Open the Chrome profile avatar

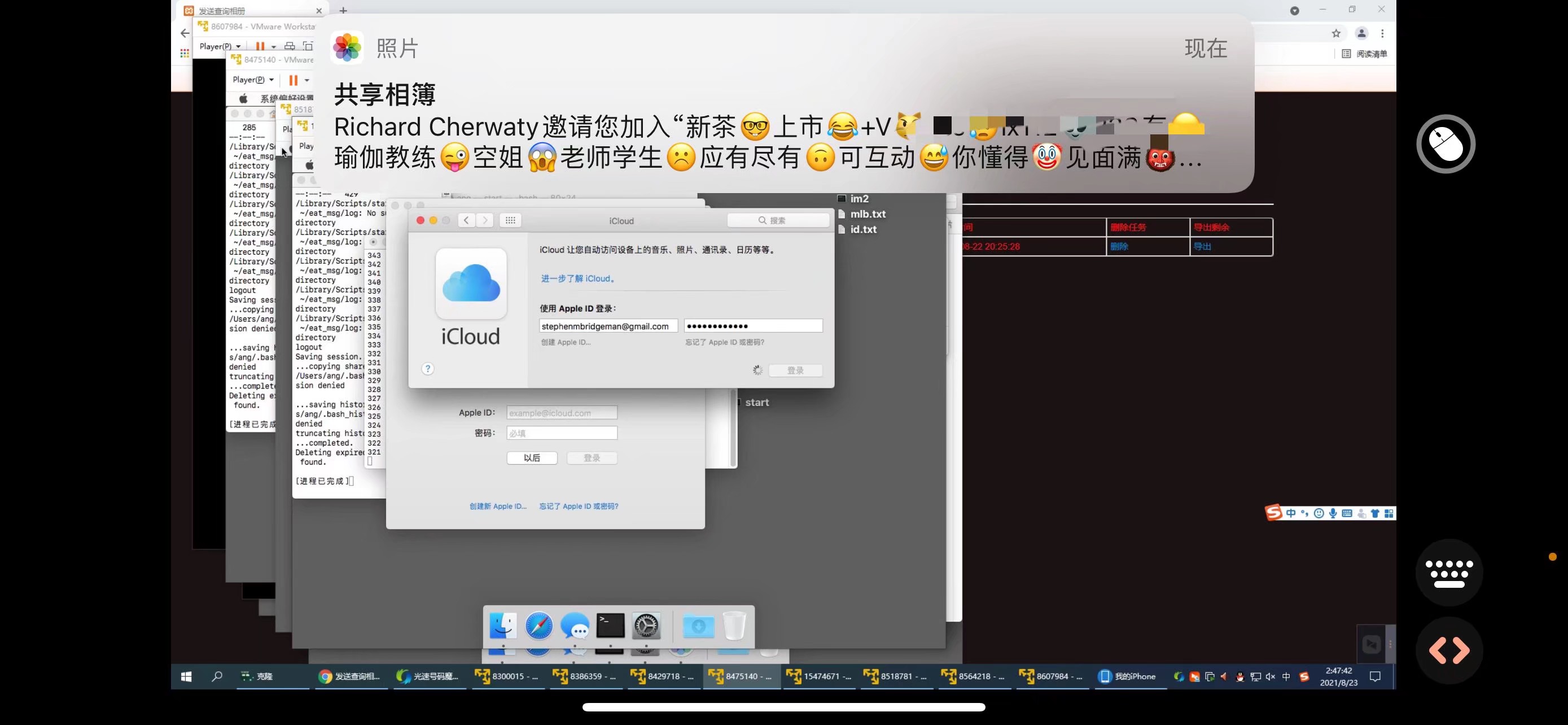(x=1361, y=33)
